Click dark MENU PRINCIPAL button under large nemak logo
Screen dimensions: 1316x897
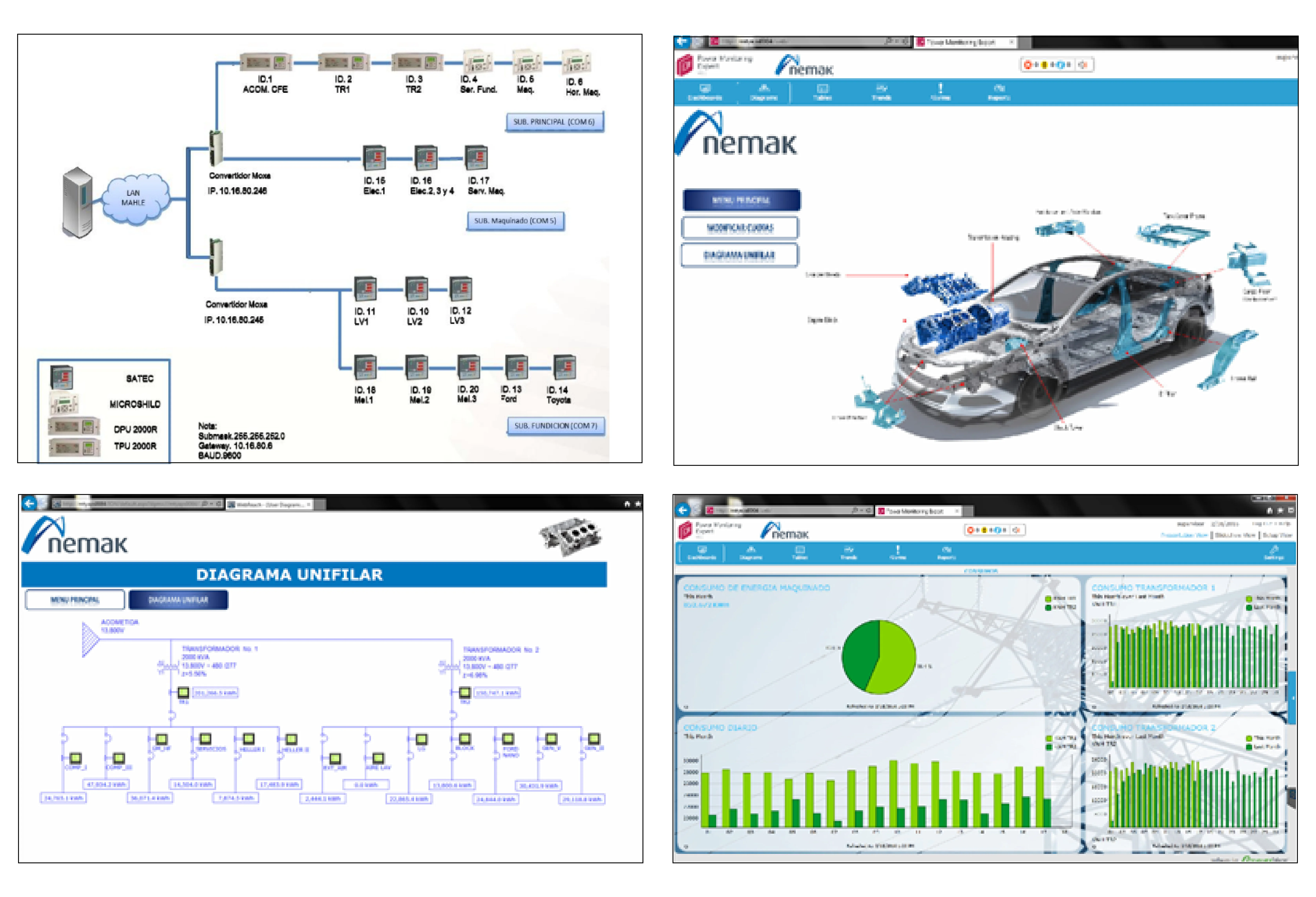[x=741, y=200]
